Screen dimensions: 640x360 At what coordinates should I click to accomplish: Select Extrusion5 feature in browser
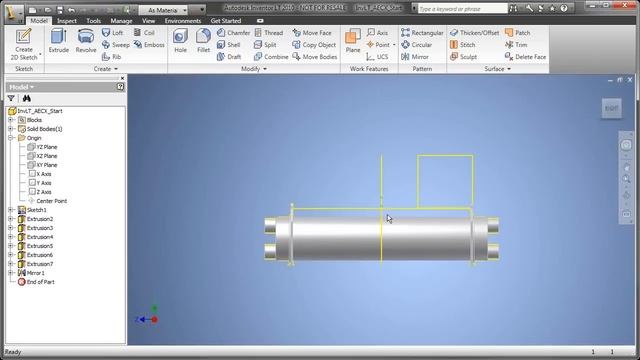36,246
